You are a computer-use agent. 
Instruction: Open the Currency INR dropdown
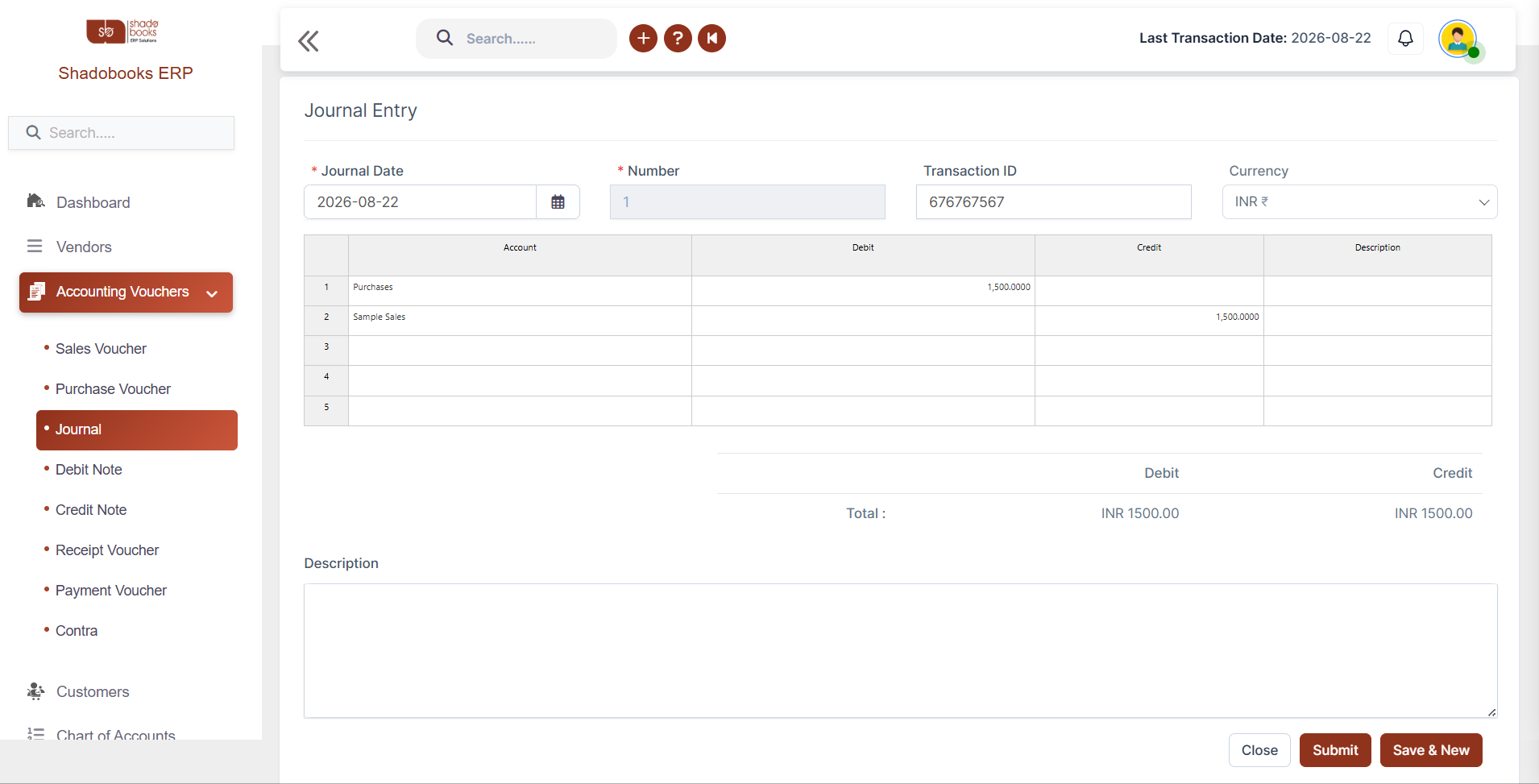[x=1359, y=201]
